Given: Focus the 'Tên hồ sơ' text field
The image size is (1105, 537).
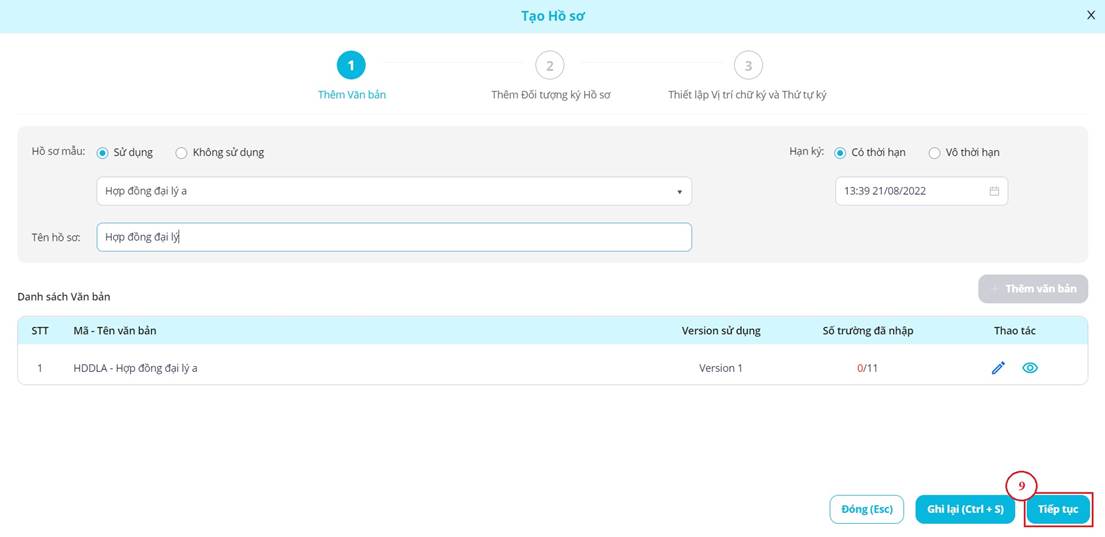Looking at the screenshot, I should [393, 237].
